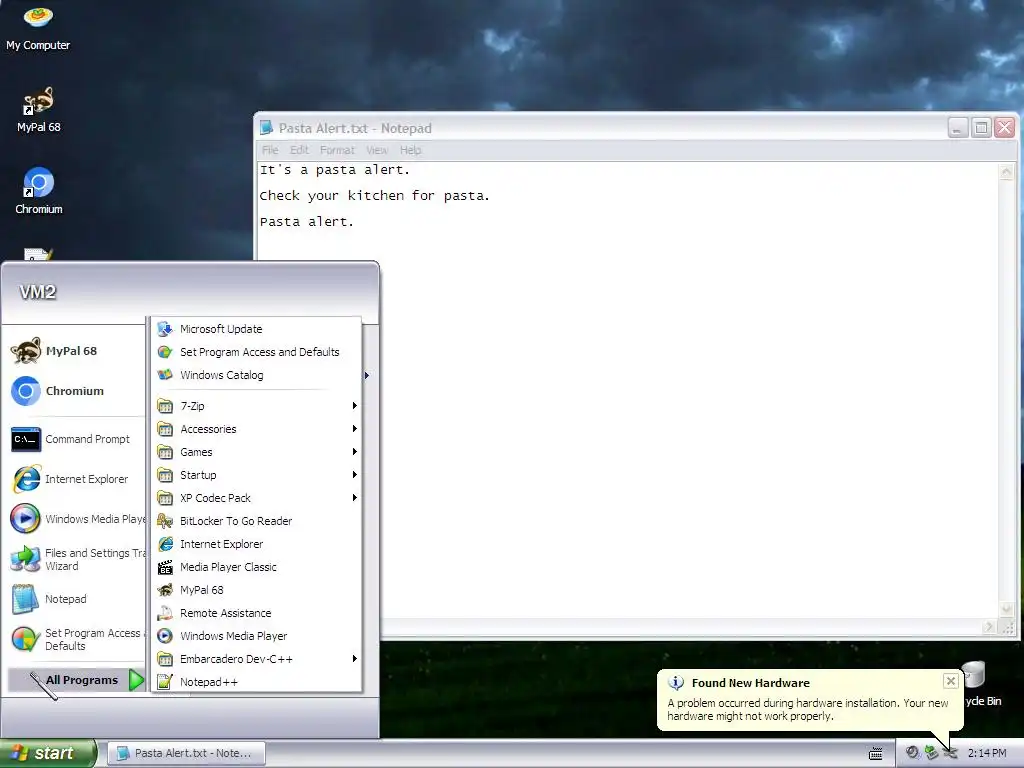Viewport: 1024px width, 768px height.
Task: Open All Programs menu
Action: [76, 680]
